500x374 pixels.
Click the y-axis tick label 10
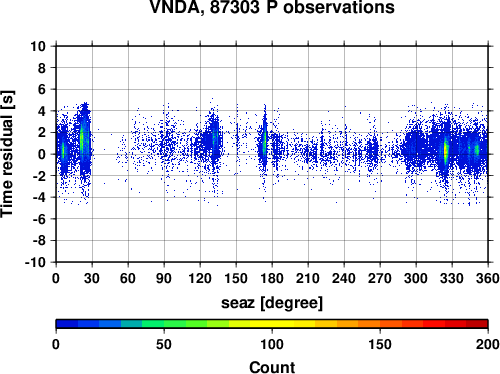39,46
